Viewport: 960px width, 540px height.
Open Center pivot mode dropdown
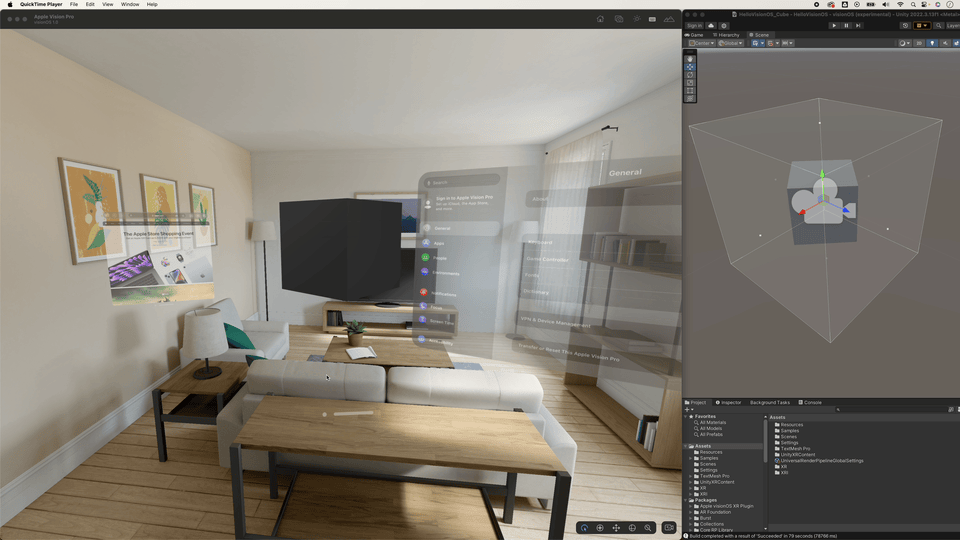702,43
